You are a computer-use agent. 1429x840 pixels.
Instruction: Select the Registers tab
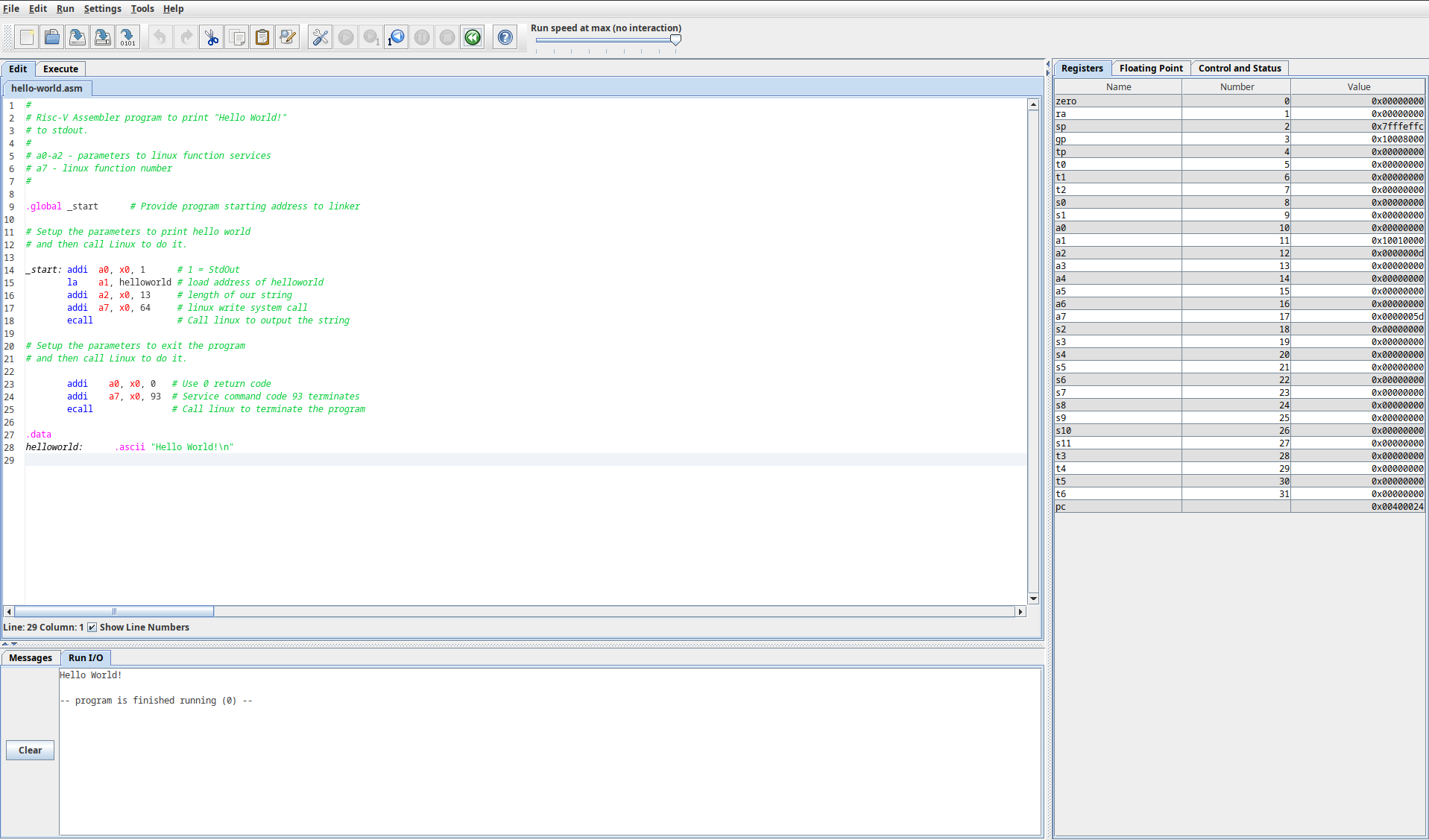pyautogui.click(x=1082, y=68)
